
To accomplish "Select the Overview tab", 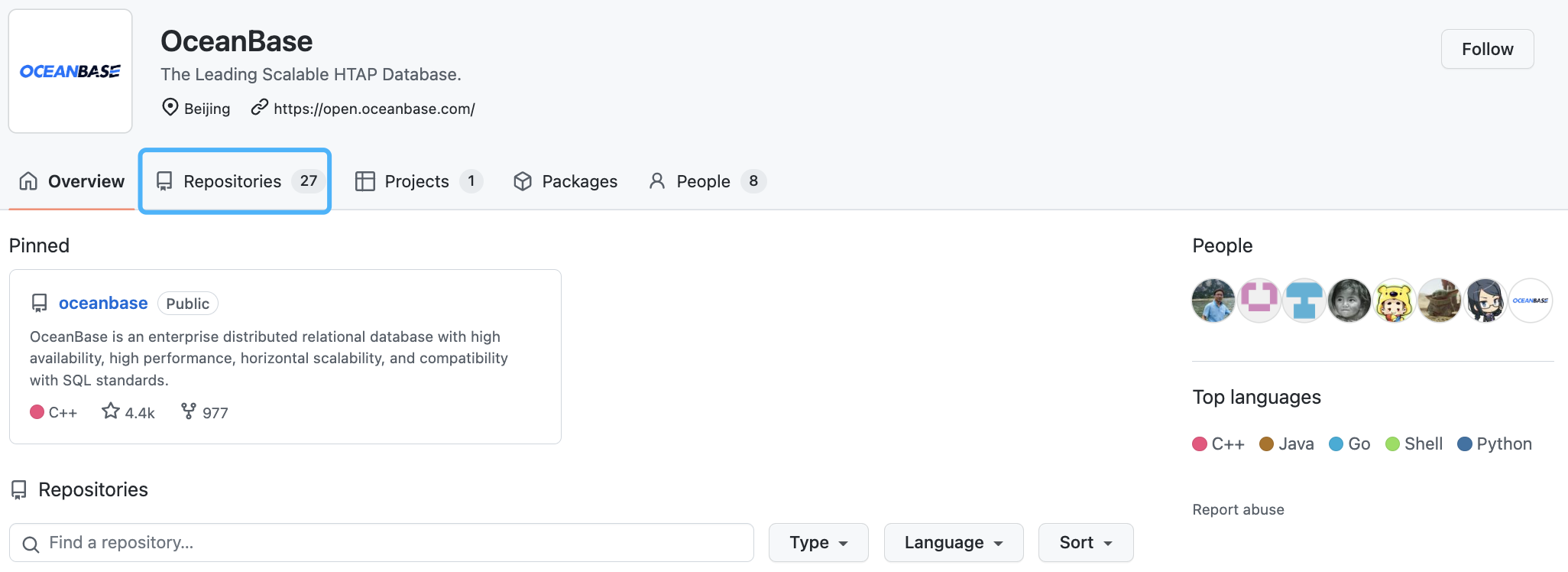I will 72,181.
